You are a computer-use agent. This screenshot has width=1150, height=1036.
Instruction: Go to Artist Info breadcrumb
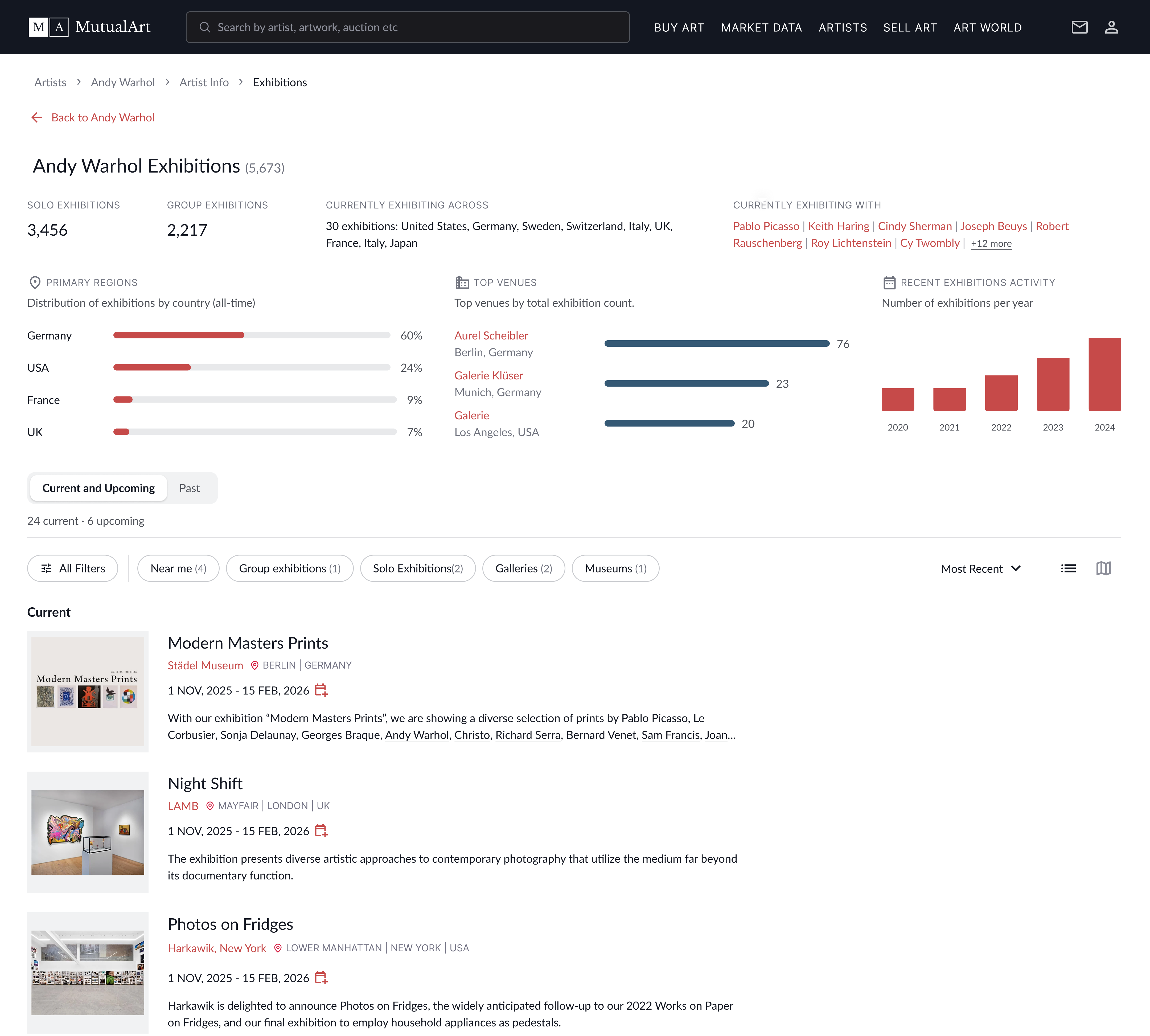coord(204,82)
